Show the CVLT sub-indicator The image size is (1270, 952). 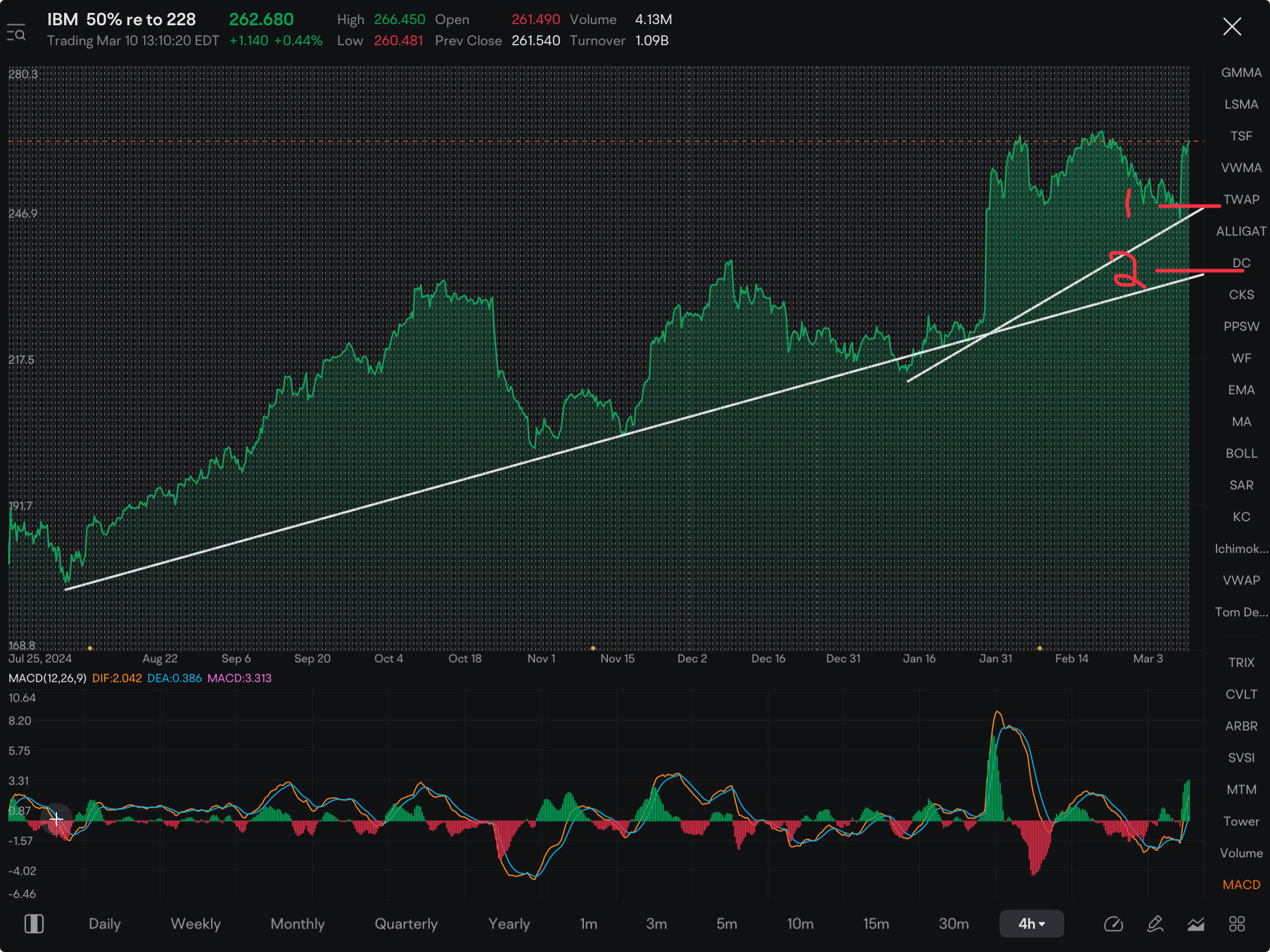coord(1241,695)
